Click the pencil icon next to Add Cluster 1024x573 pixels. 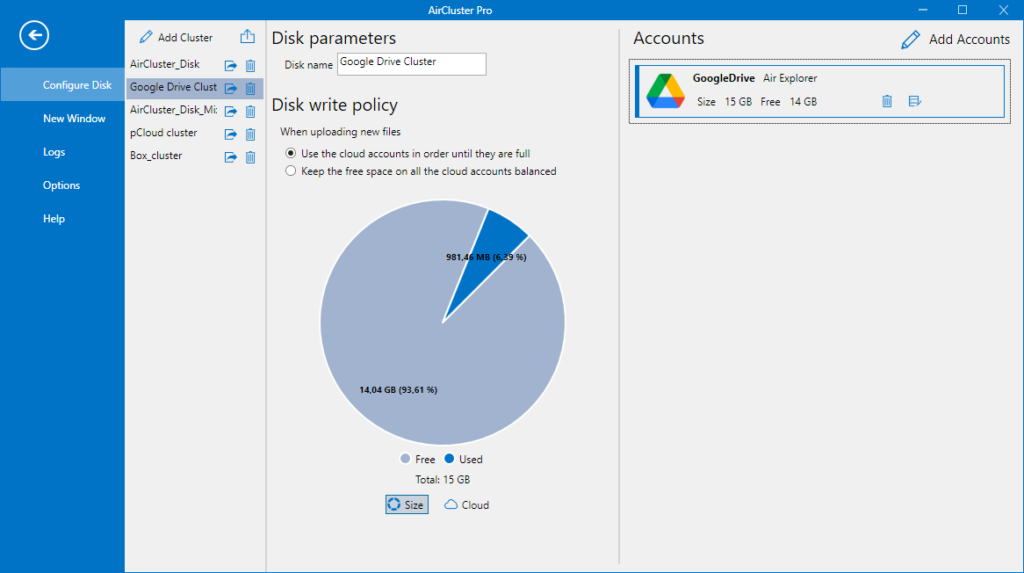146,37
